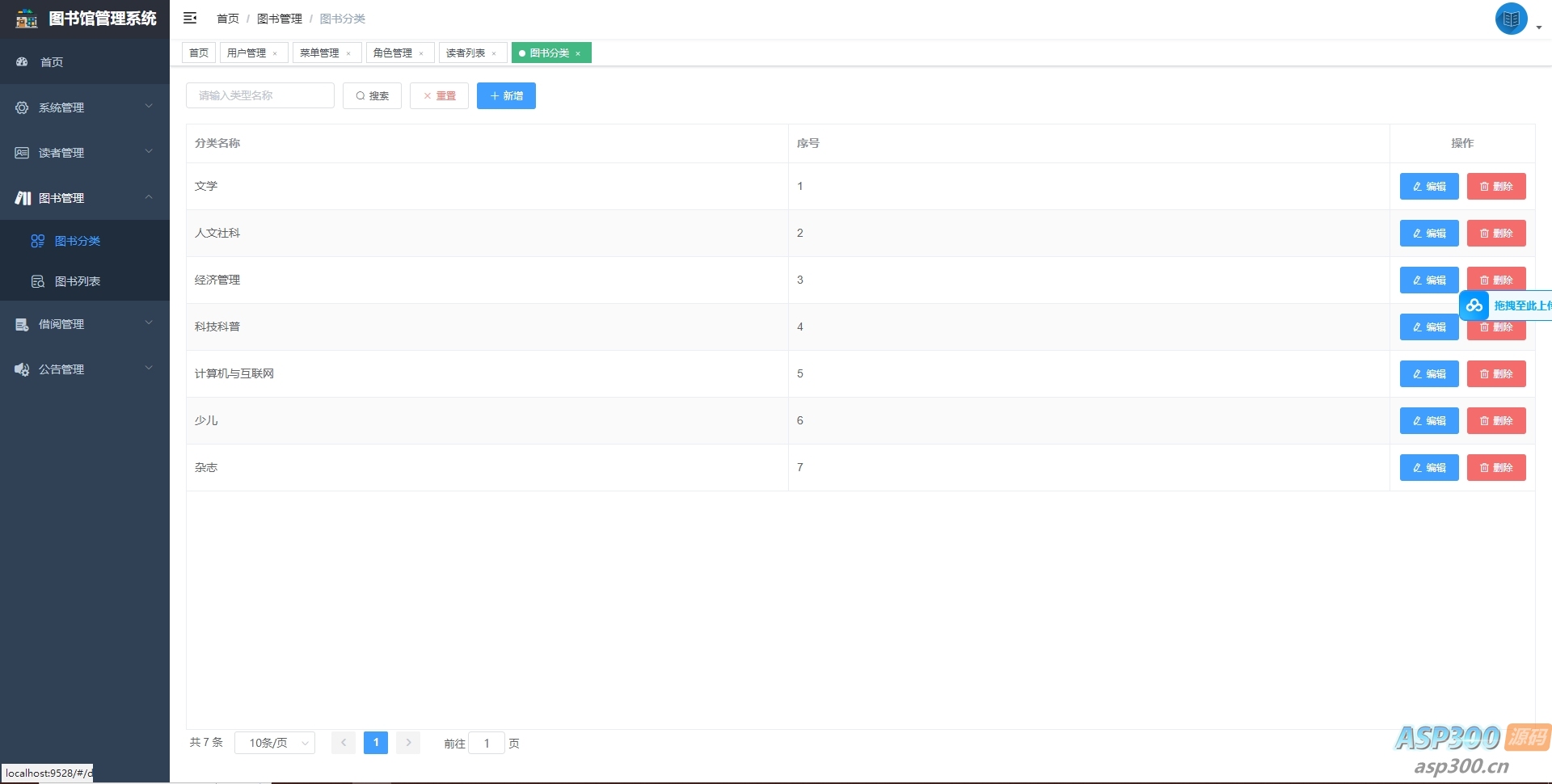The image size is (1552, 784).
Task: Click the 重置 reset button
Action: pyautogui.click(x=439, y=95)
